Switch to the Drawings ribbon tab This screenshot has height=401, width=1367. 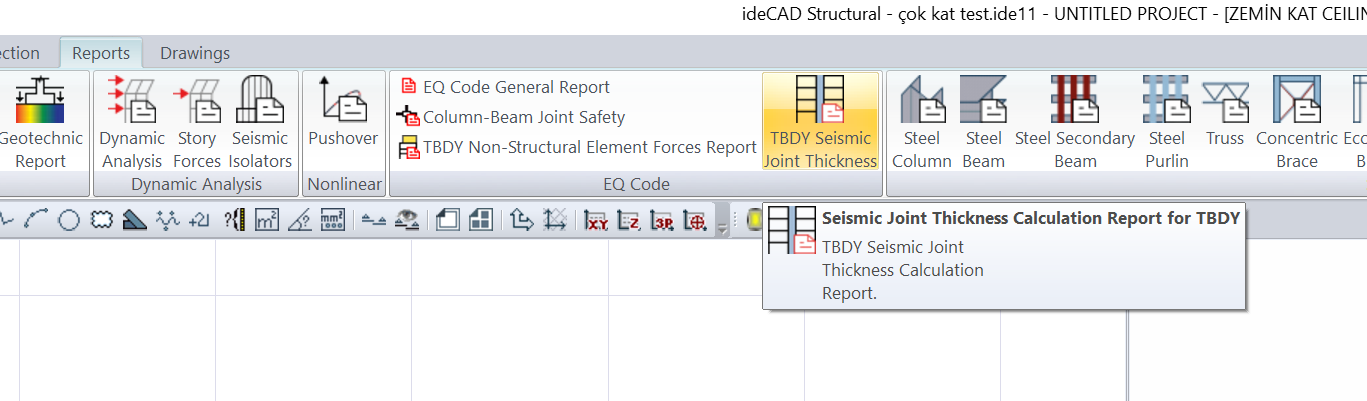coord(195,53)
